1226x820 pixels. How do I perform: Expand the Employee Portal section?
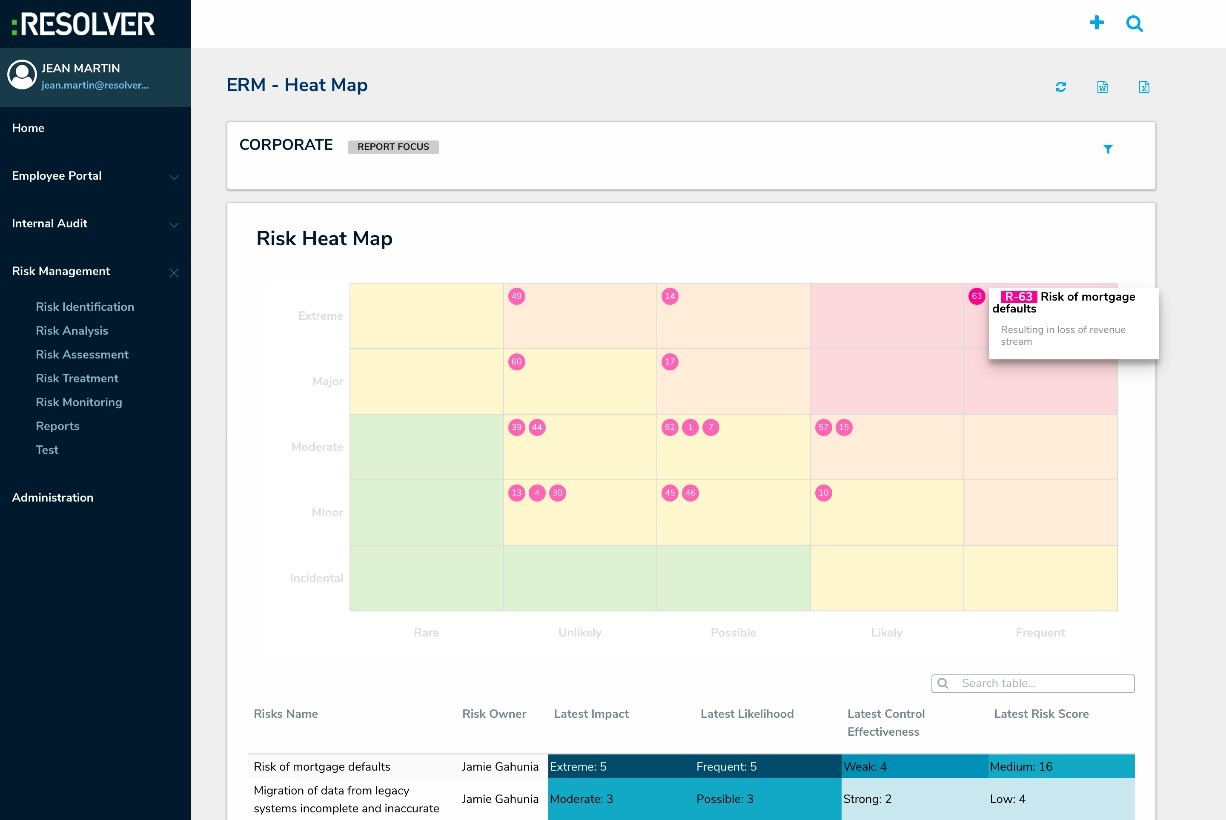pyautogui.click(x=55, y=176)
